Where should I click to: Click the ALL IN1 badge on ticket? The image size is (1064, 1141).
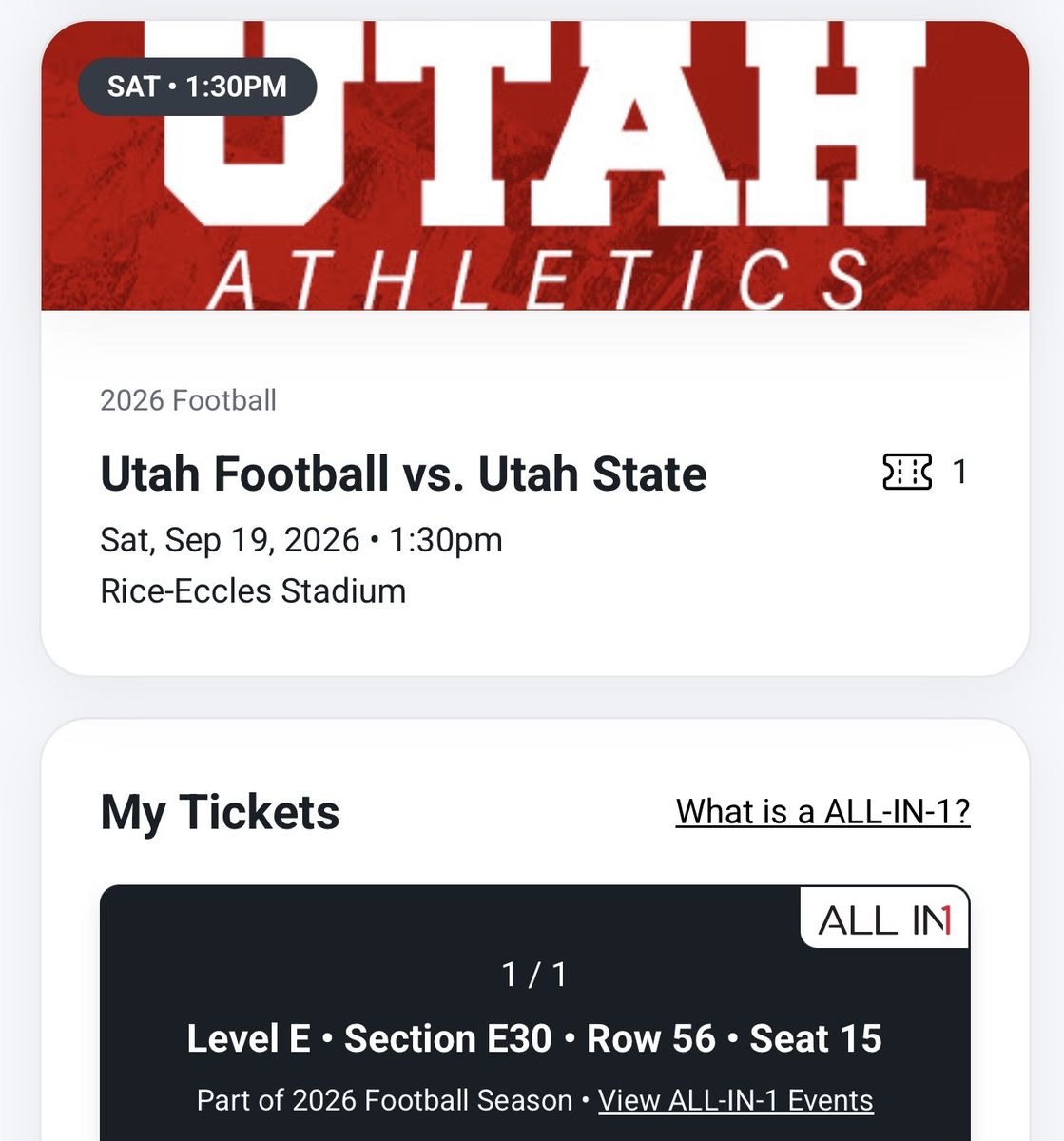coord(884,919)
